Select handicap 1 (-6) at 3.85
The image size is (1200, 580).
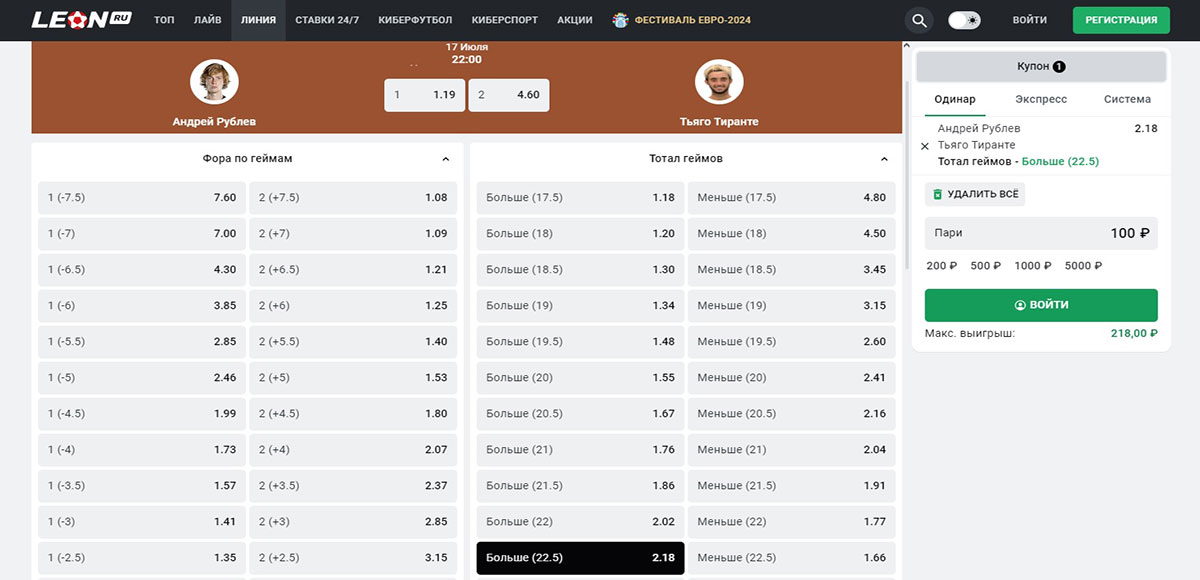pyautogui.click(x=142, y=306)
